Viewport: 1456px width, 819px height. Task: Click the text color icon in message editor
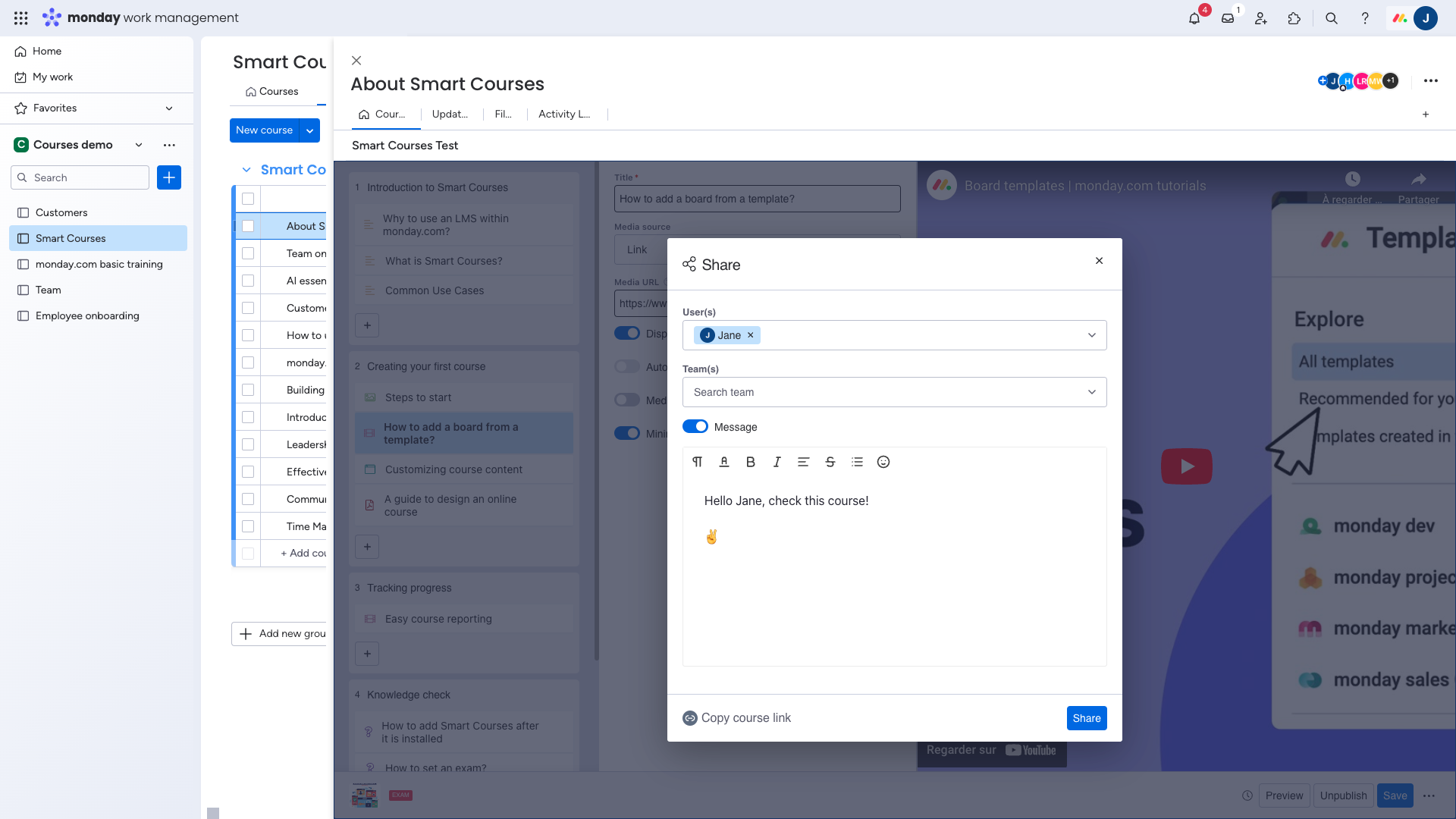(x=724, y=462)
